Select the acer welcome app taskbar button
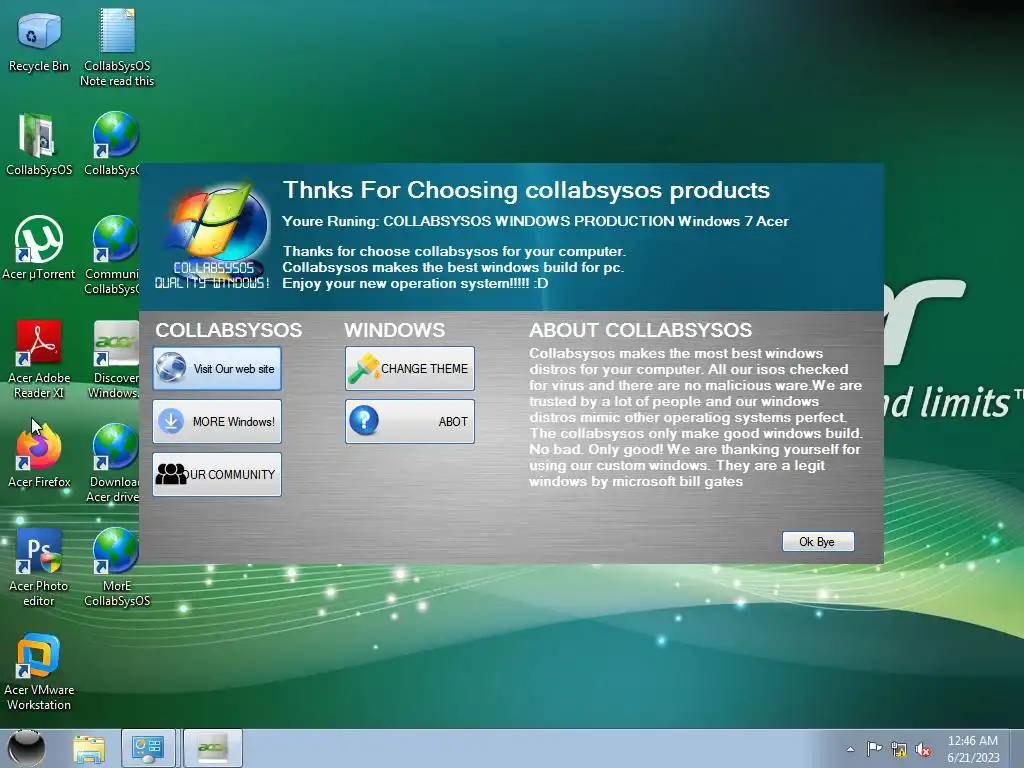This screenshot has width=1024, height=768. [213, 748]
